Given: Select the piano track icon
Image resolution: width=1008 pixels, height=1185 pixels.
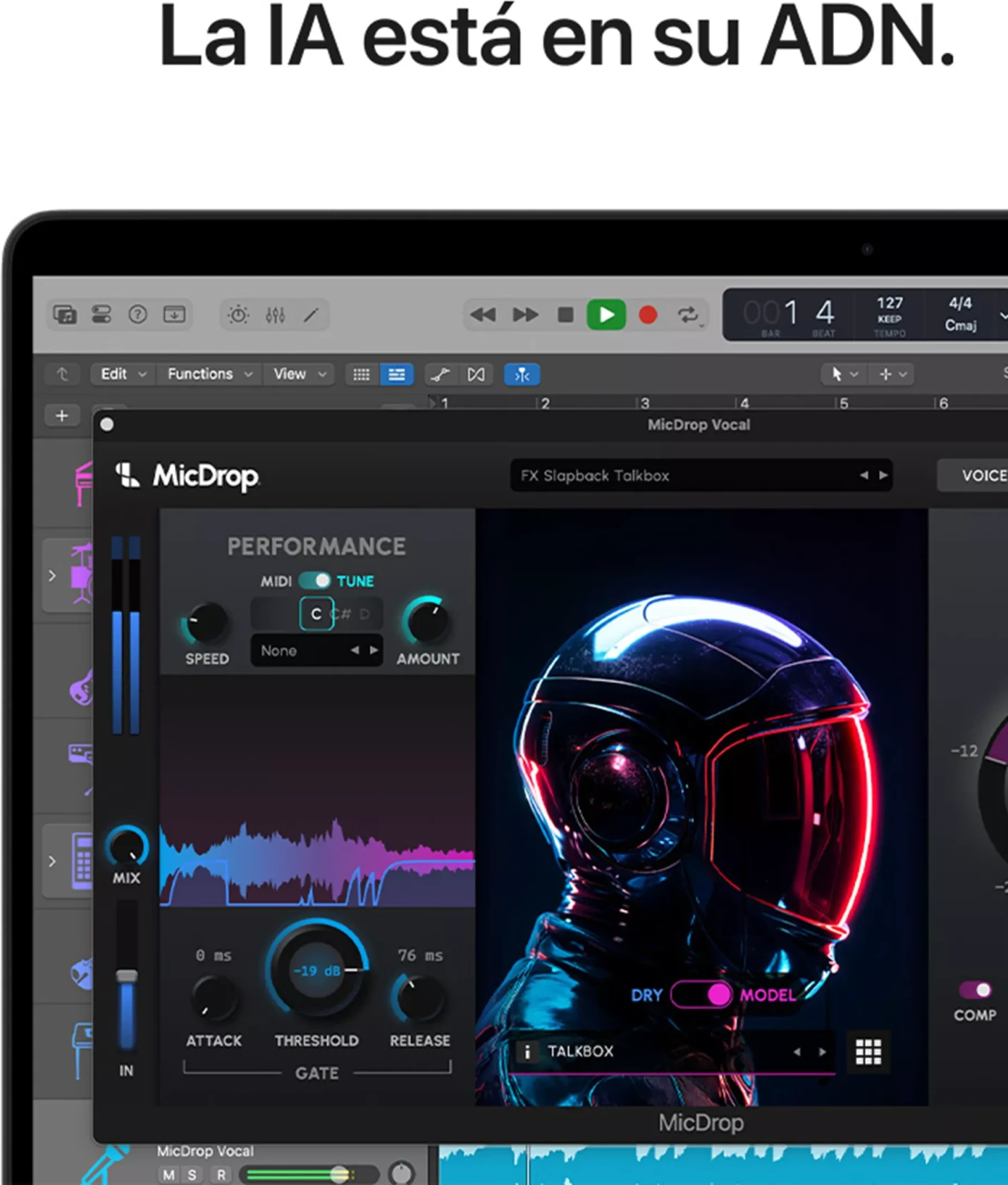Looking at the screenshot, I should pyautogui.click(x=83, y=484).
